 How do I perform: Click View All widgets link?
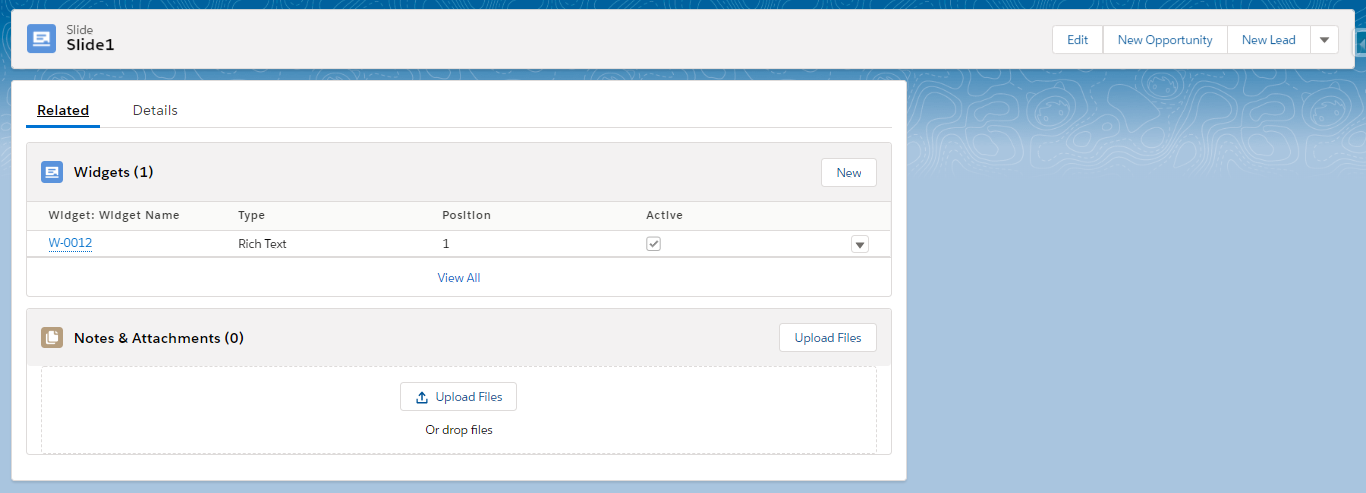(459, 278)
